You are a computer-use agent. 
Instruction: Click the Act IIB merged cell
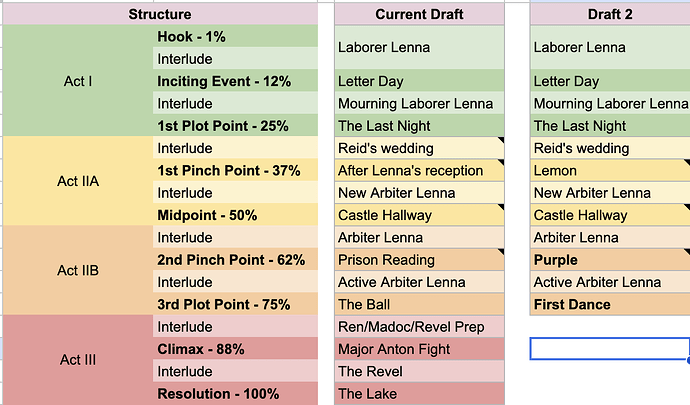[77, 270]
